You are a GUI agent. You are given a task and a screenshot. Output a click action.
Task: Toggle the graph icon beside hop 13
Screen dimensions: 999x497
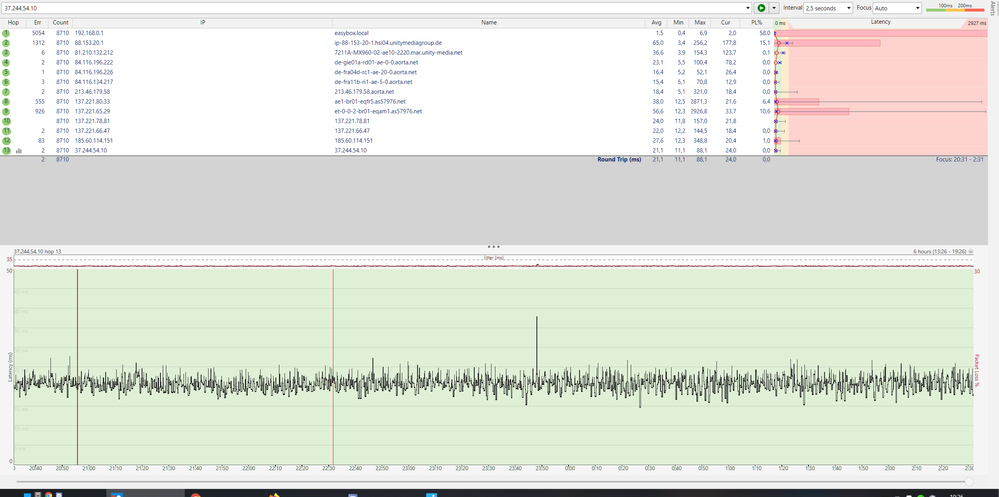[18, 150]
